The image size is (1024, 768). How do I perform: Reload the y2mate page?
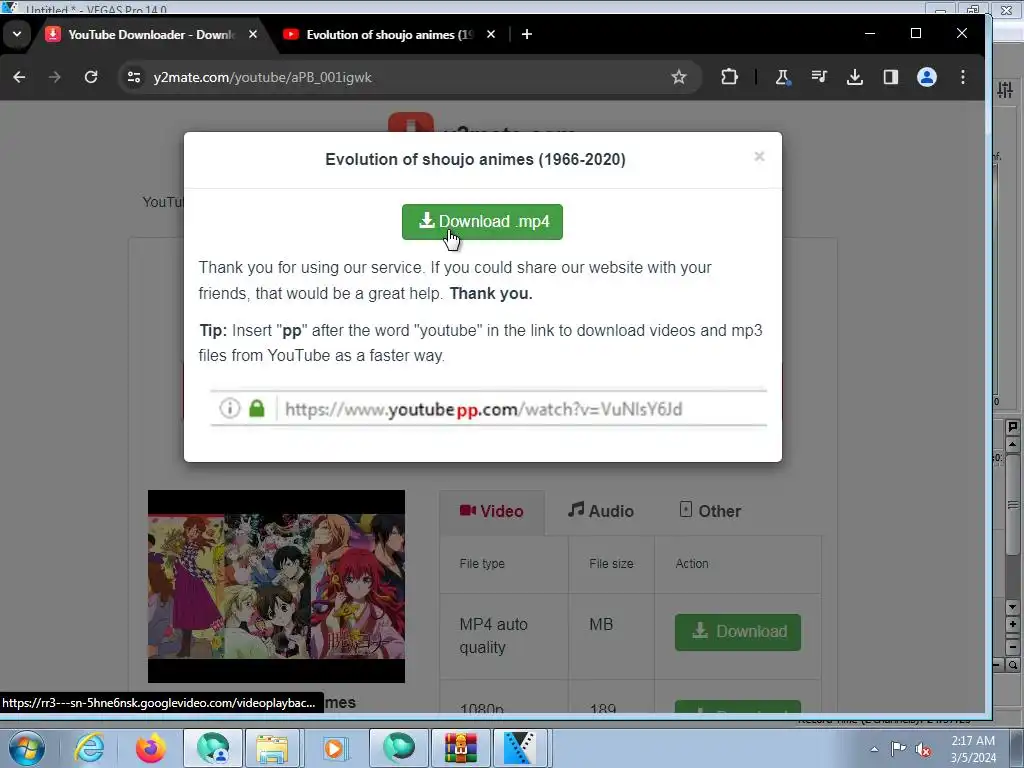coord(91,77)
